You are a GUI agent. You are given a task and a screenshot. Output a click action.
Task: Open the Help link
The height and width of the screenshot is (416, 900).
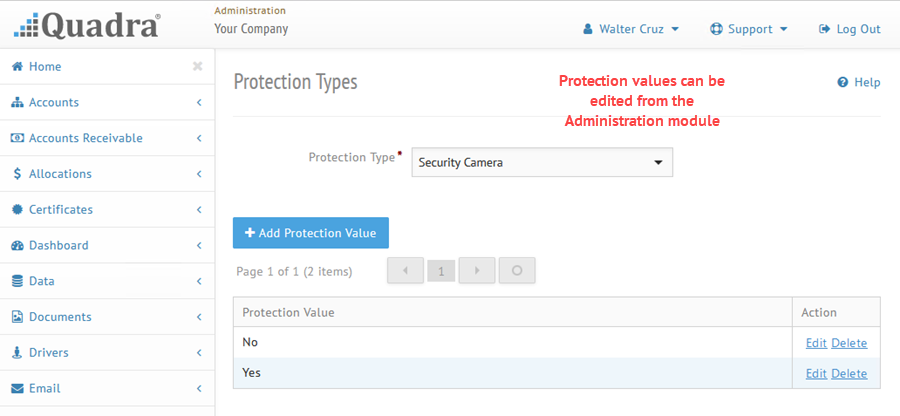tap(859, 82)
